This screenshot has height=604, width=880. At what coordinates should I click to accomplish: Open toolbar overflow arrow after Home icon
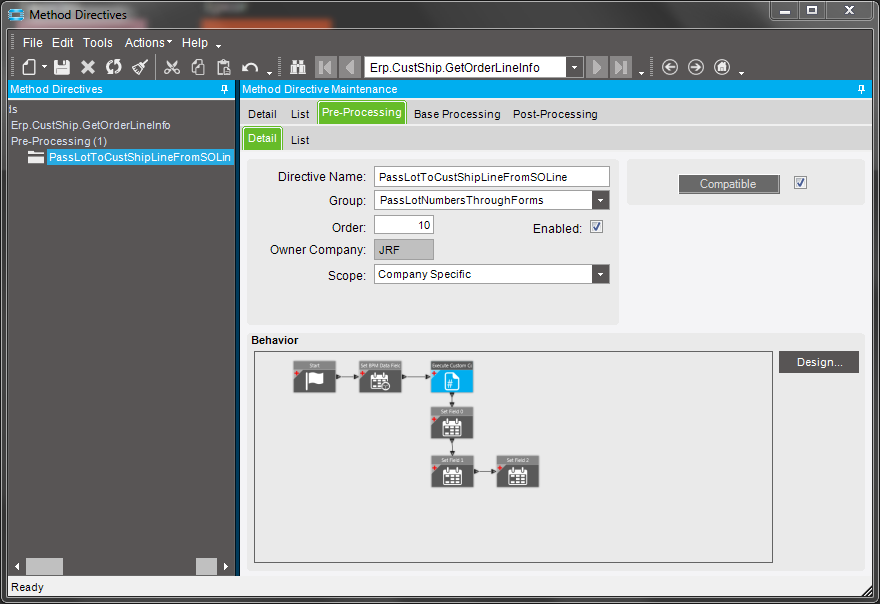pos(741,73)
